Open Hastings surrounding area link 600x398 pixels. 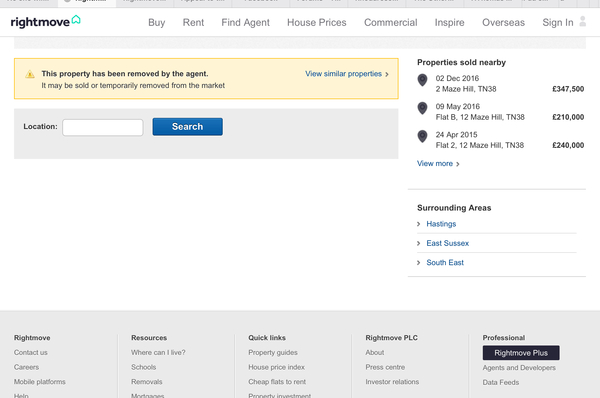(x=441, y=224)
